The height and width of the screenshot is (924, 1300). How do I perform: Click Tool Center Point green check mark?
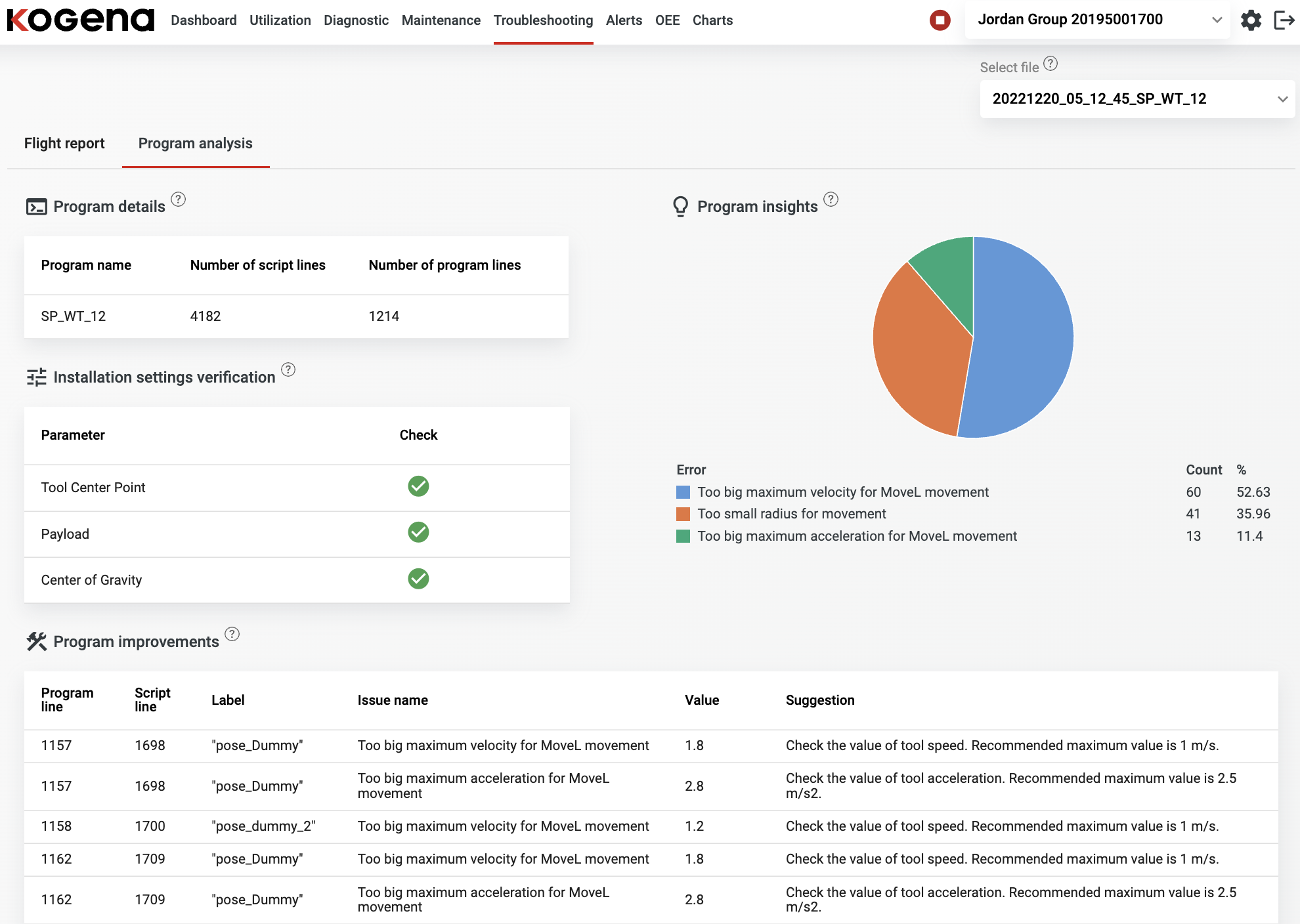[x=418, y=486]
